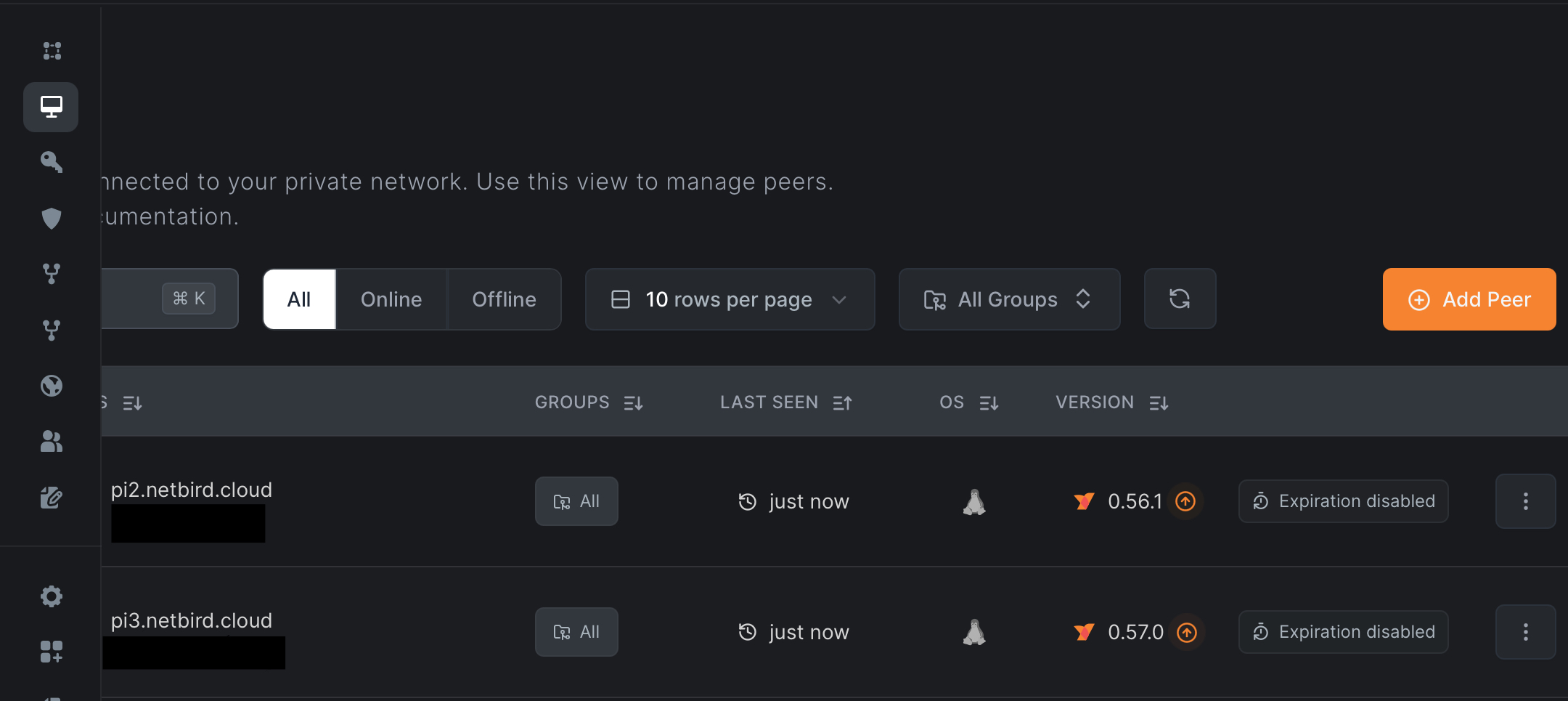Image resolution: width=1568 pixels, height=701 pixels.
Task: Open Settings gear icon in sidebar
Action: [x=51, y=596]
